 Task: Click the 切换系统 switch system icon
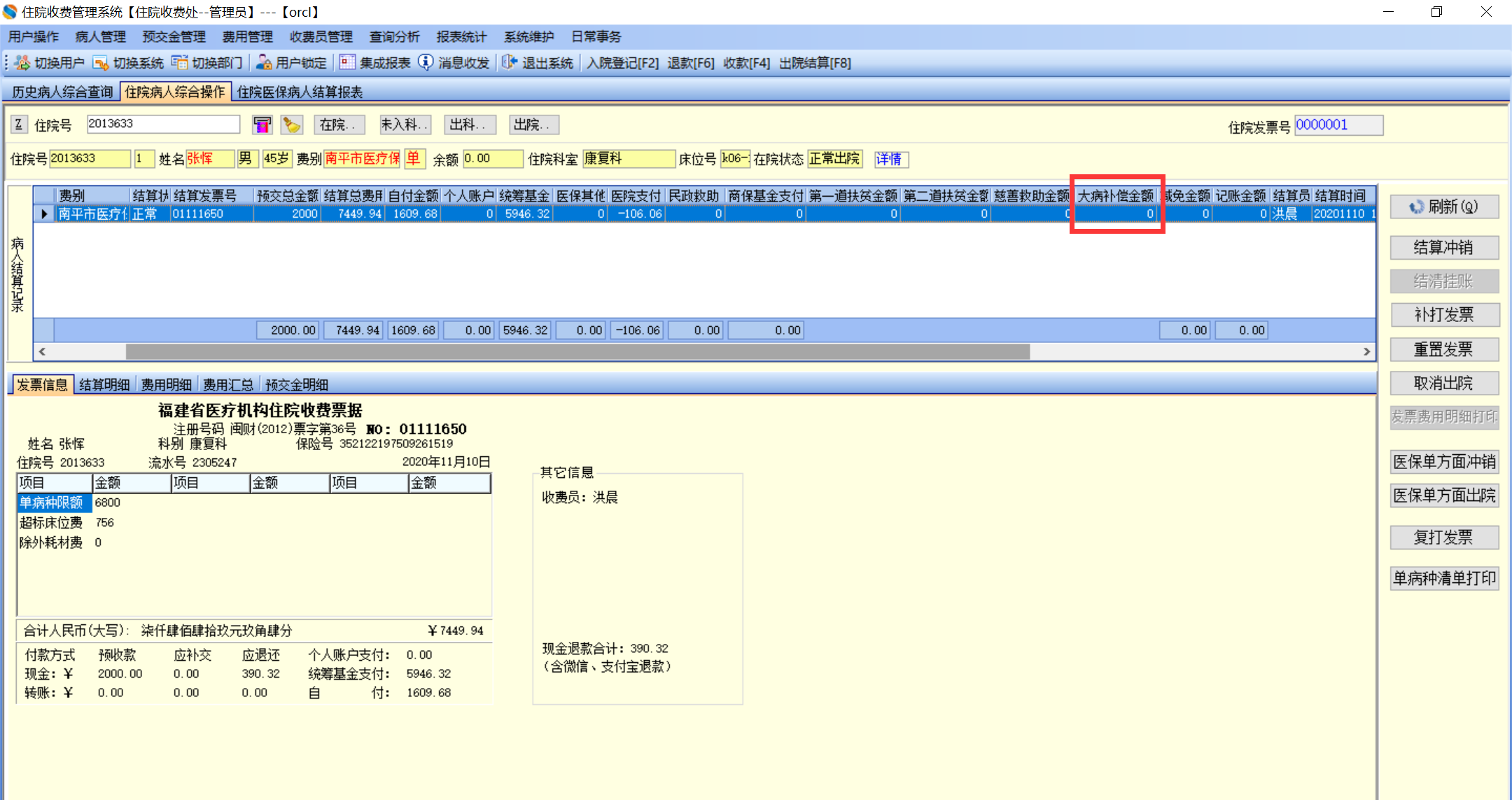(x=101, y=63)
